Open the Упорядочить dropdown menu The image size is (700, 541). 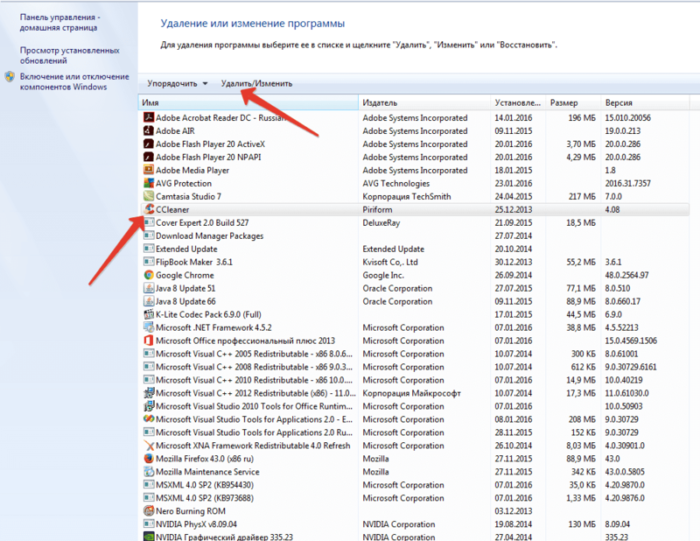click(x=177, y=83)
